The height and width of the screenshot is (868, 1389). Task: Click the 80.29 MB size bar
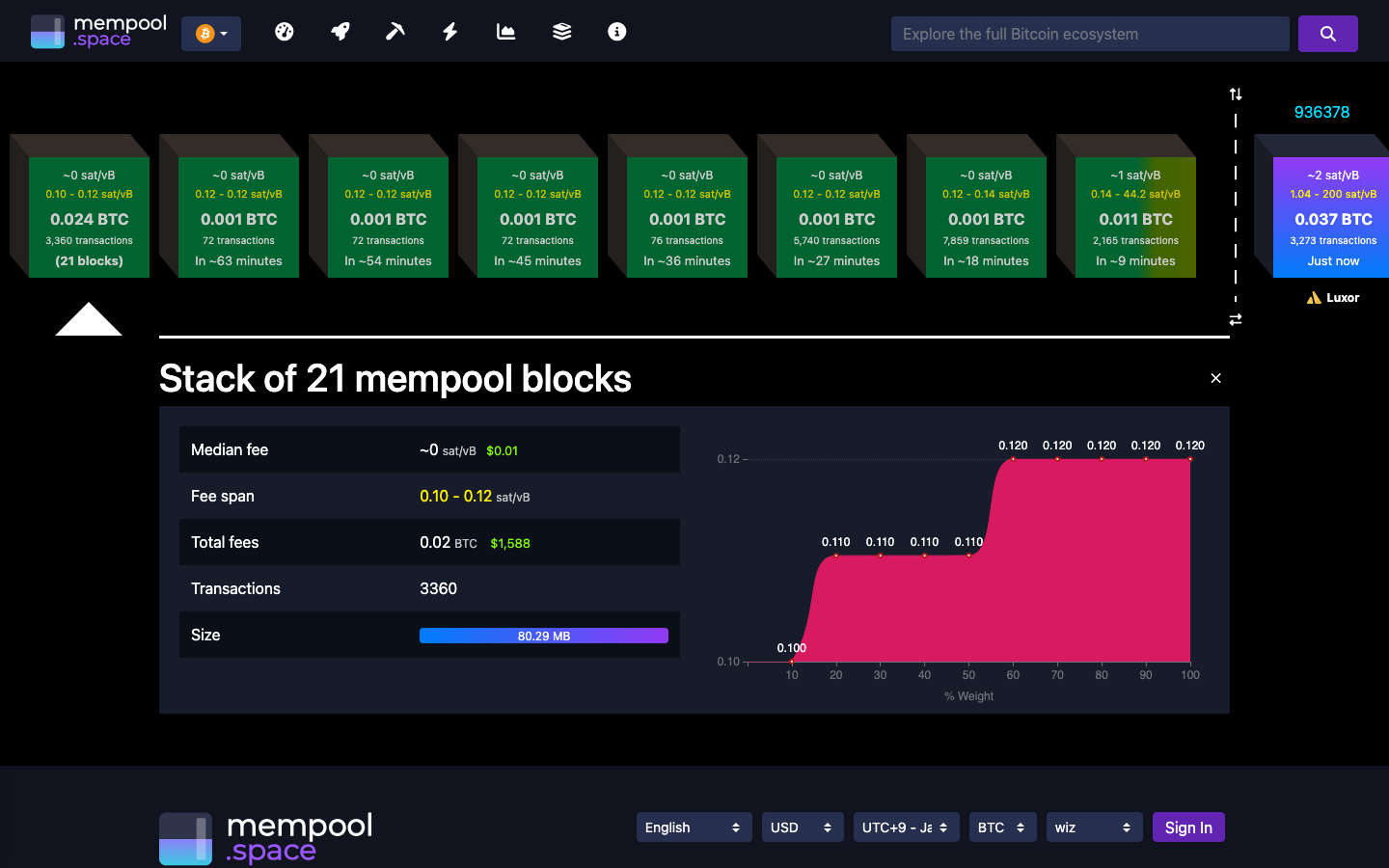[x=543, y=635]
